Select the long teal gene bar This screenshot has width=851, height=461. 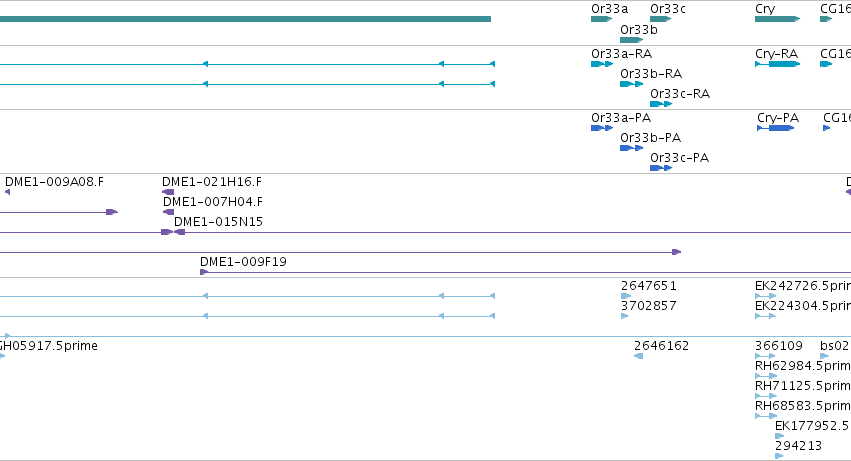click(x=245, y=19)
